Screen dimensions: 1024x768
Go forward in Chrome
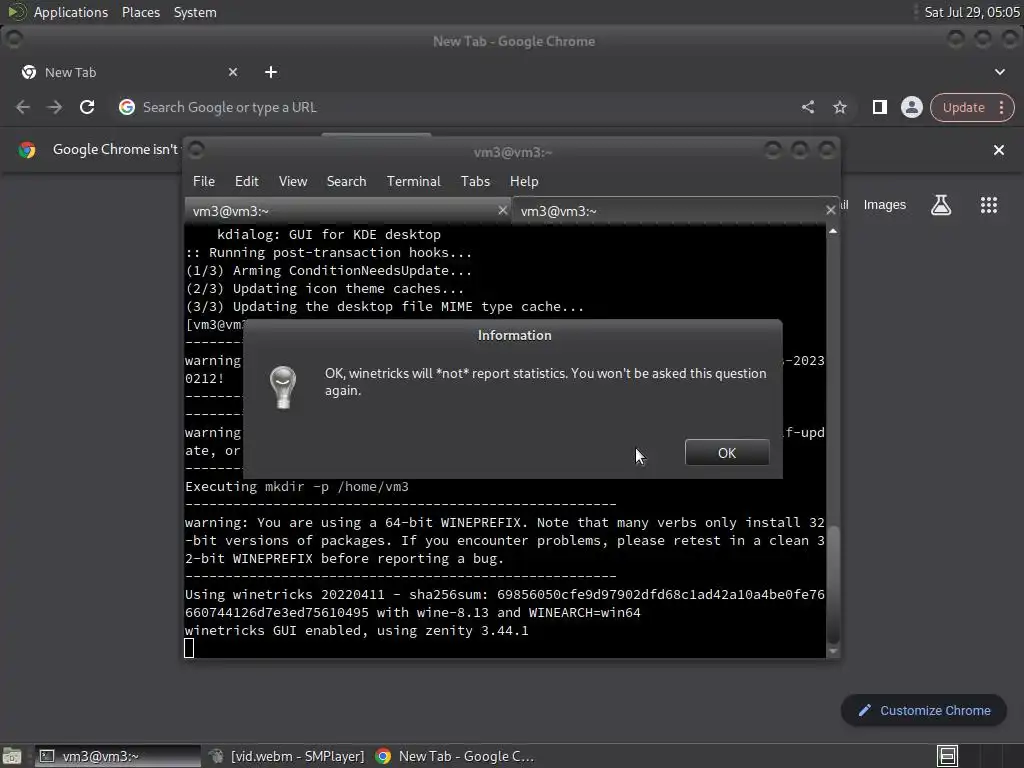(55, 107)
